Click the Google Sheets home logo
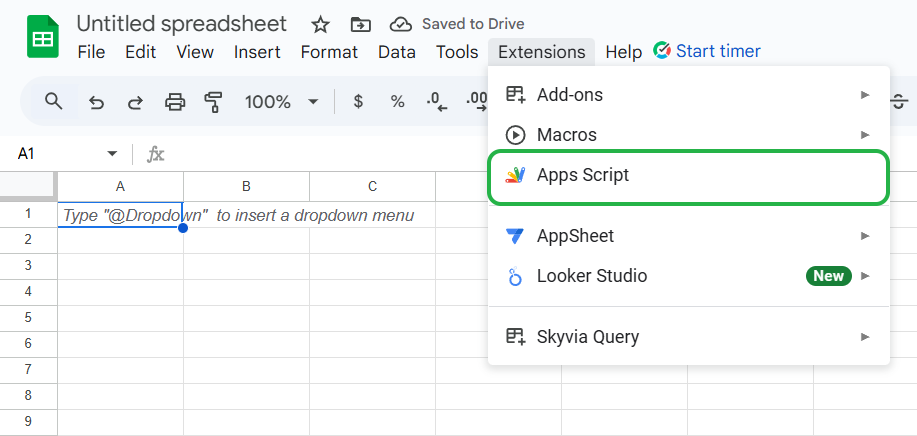The image size is (917, 436). point(43,36)
